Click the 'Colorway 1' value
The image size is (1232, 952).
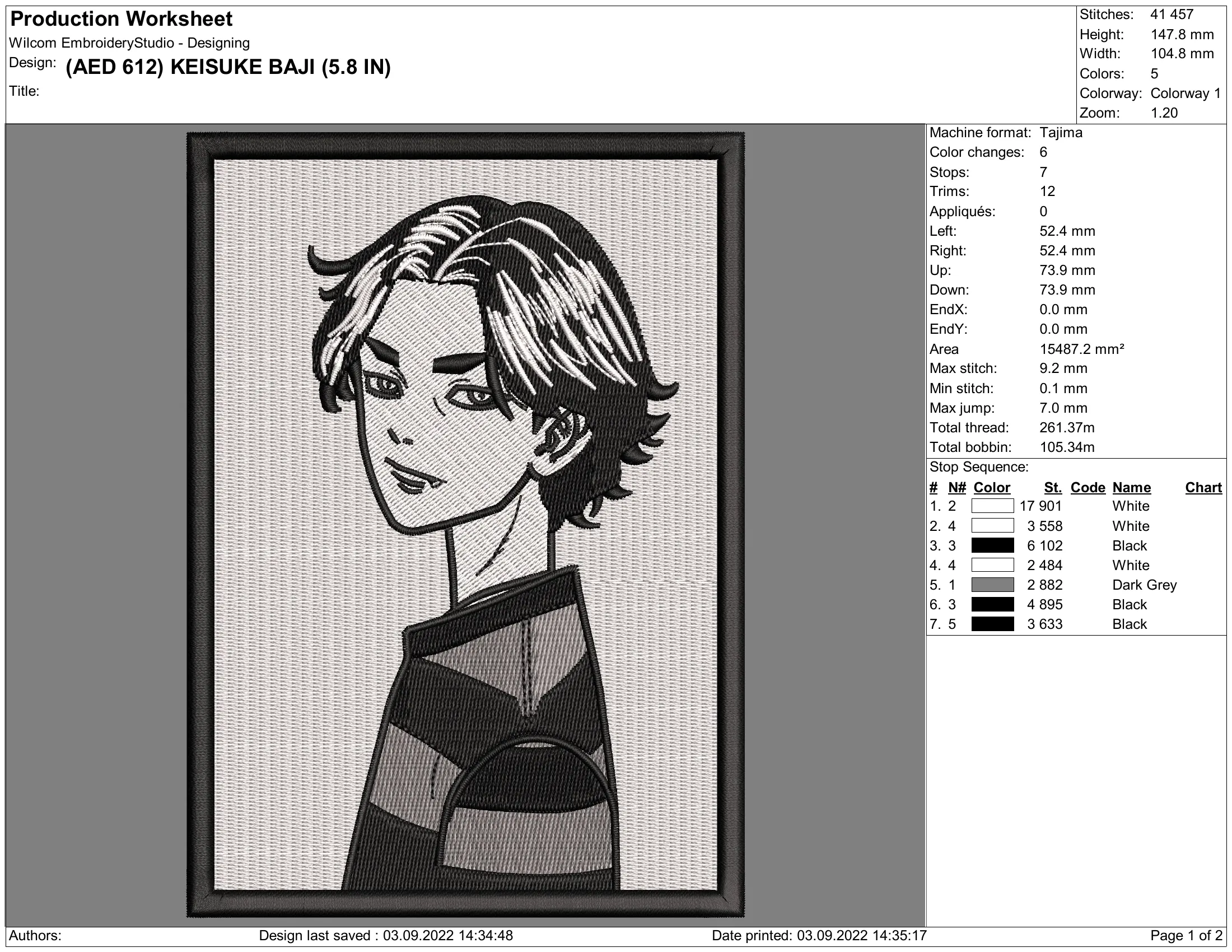pyautogui.click(x=1186, y=93)
